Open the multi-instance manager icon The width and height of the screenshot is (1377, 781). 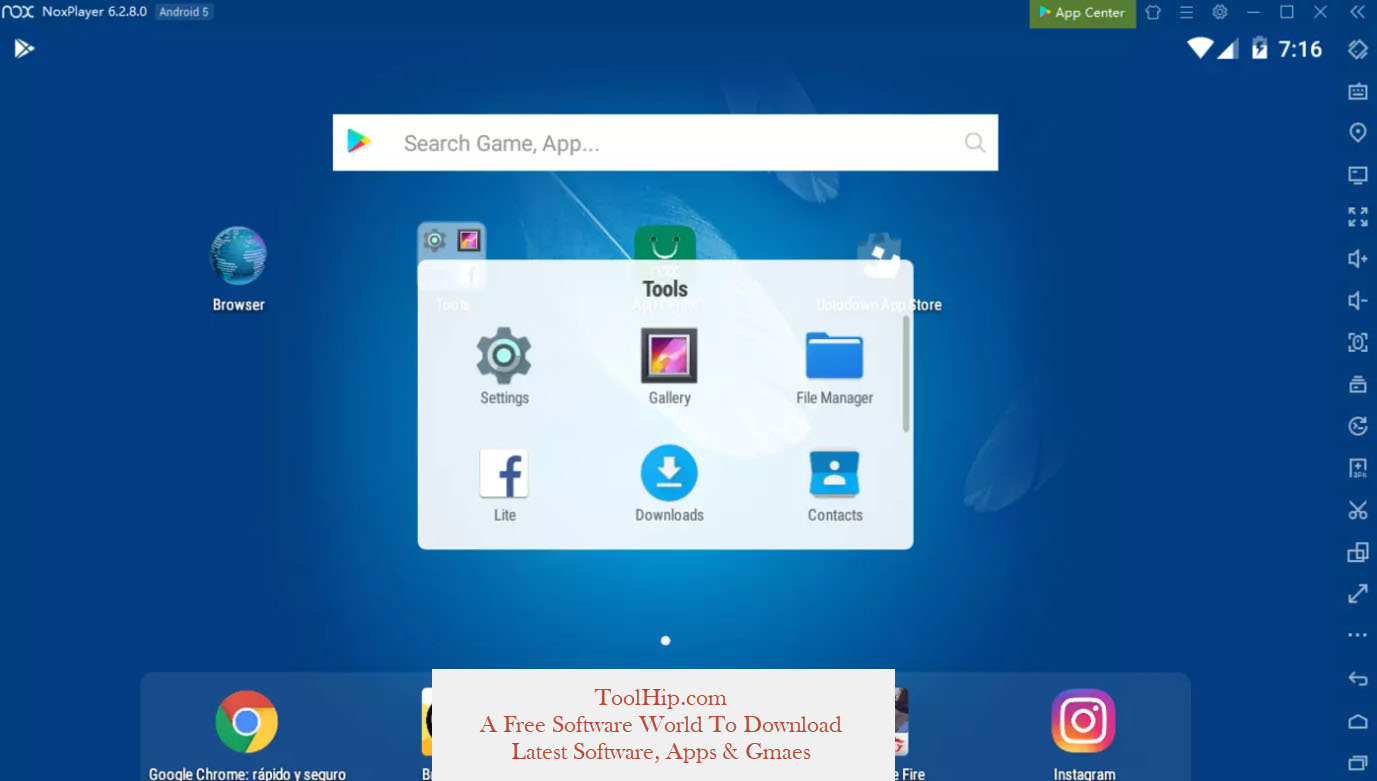tap(1357, 552)
